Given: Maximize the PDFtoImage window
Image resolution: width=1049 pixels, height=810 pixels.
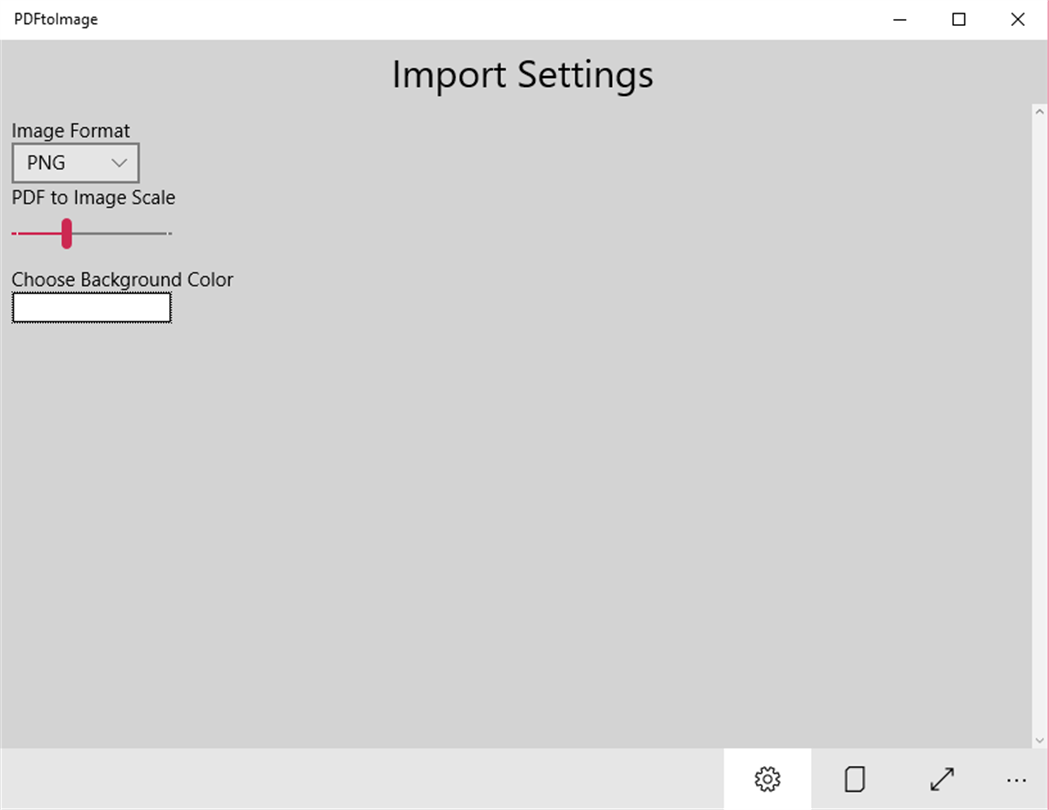Looking at the screenshot, I should coord(958,19).
